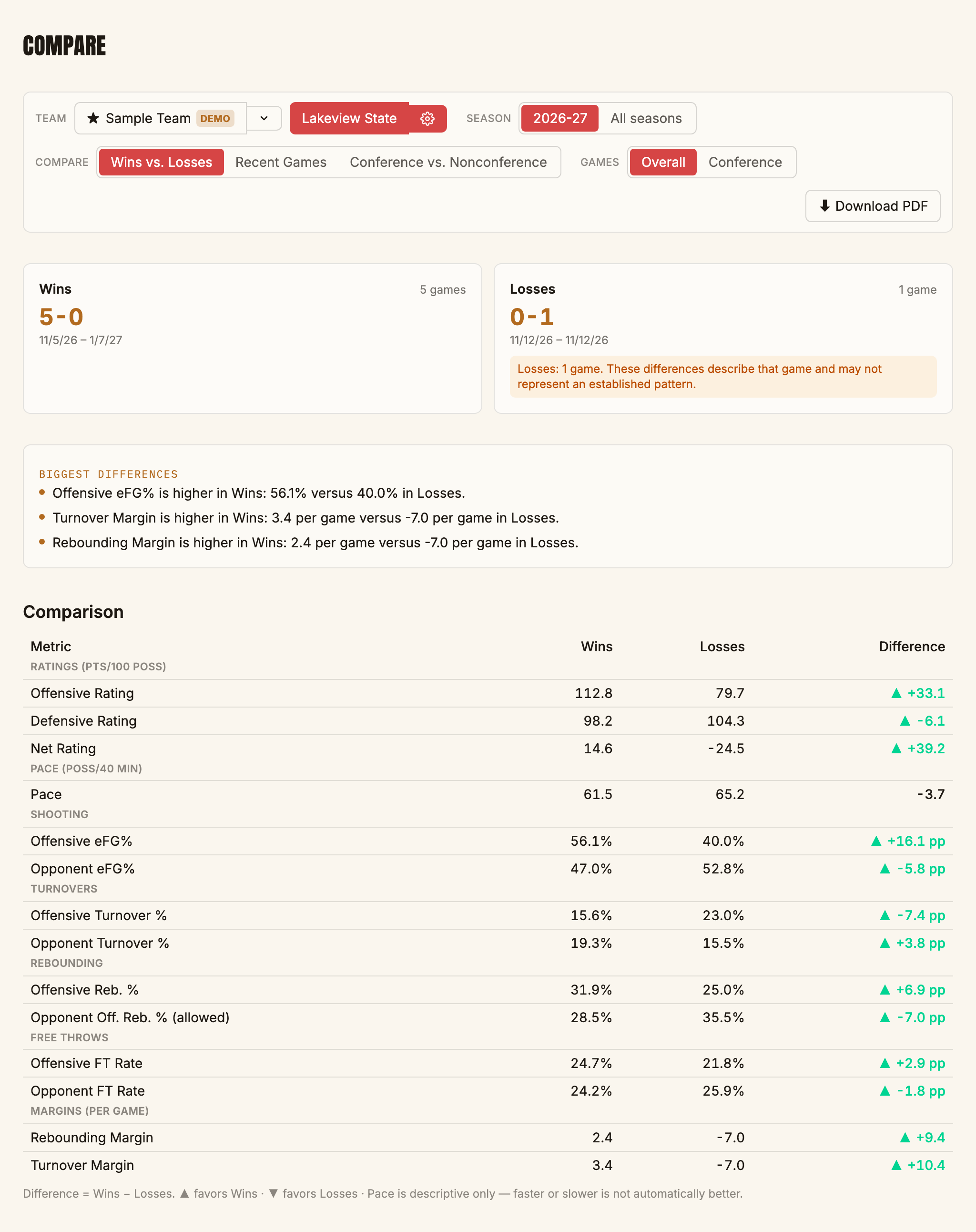Click the Opponent eFG% losses value 52.8%

[723, 869]
